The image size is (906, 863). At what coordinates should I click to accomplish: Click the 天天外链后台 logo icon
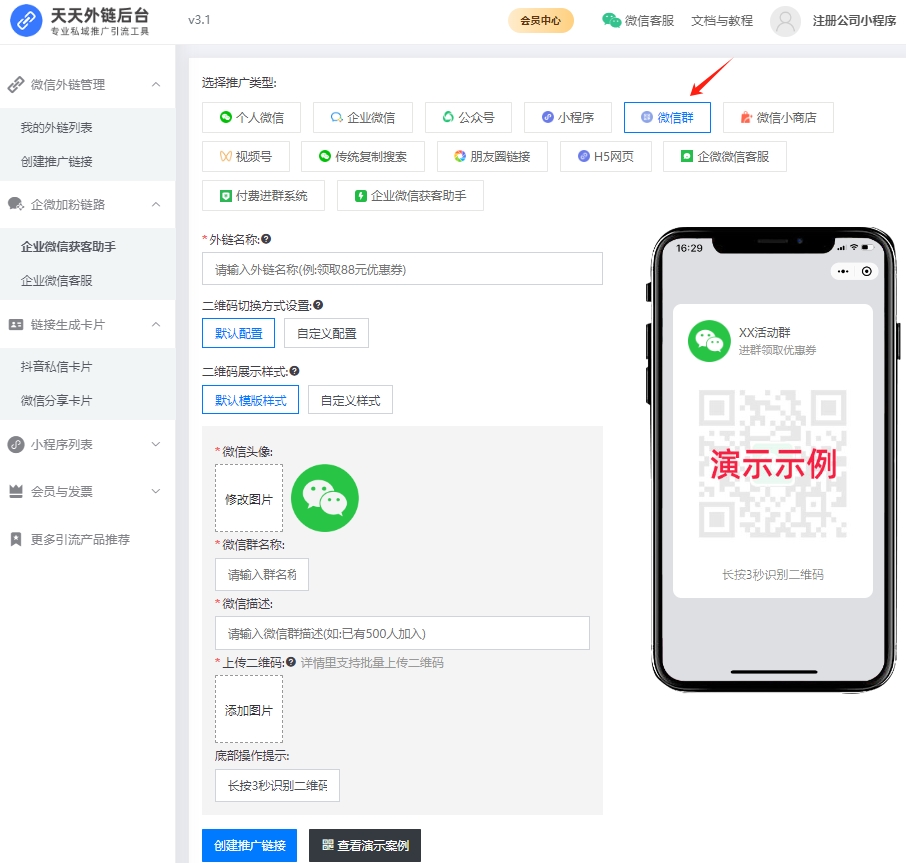coord(26,21)
